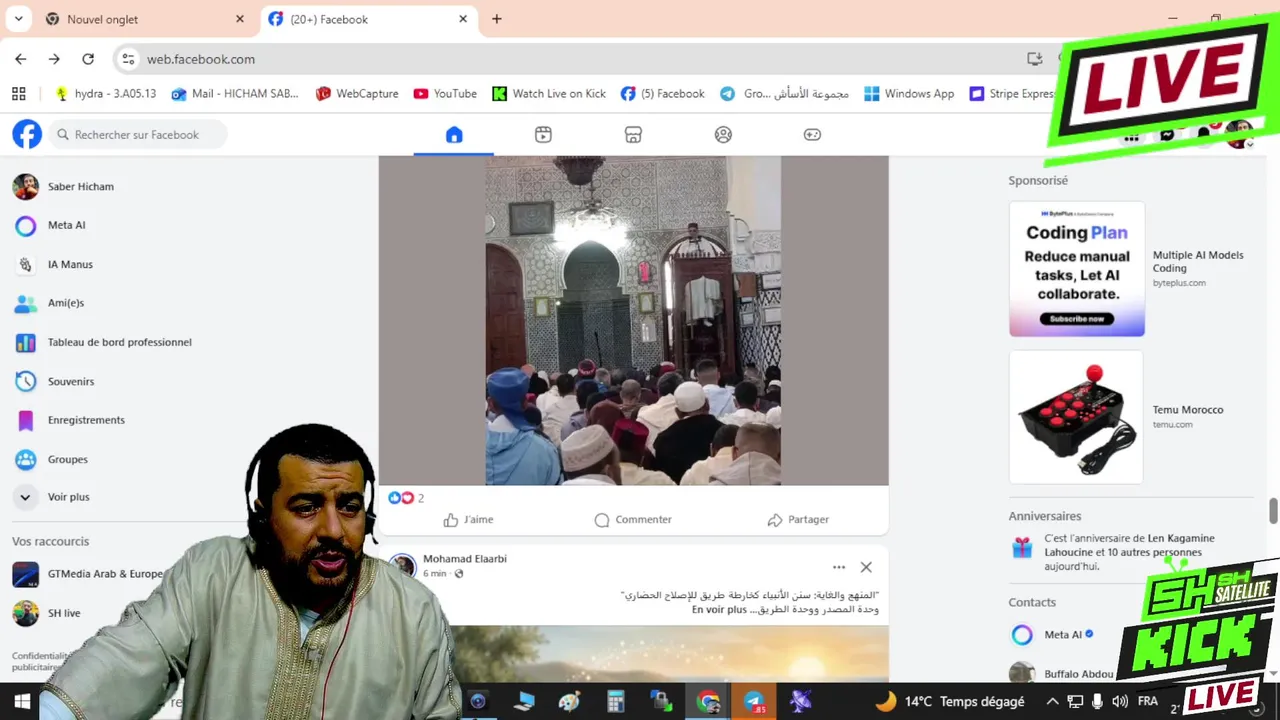The height and width of the screenshot is (720, 1280).
Task: Open Chrome apps grid in bookmarks bar
Action: click(18, 94)
